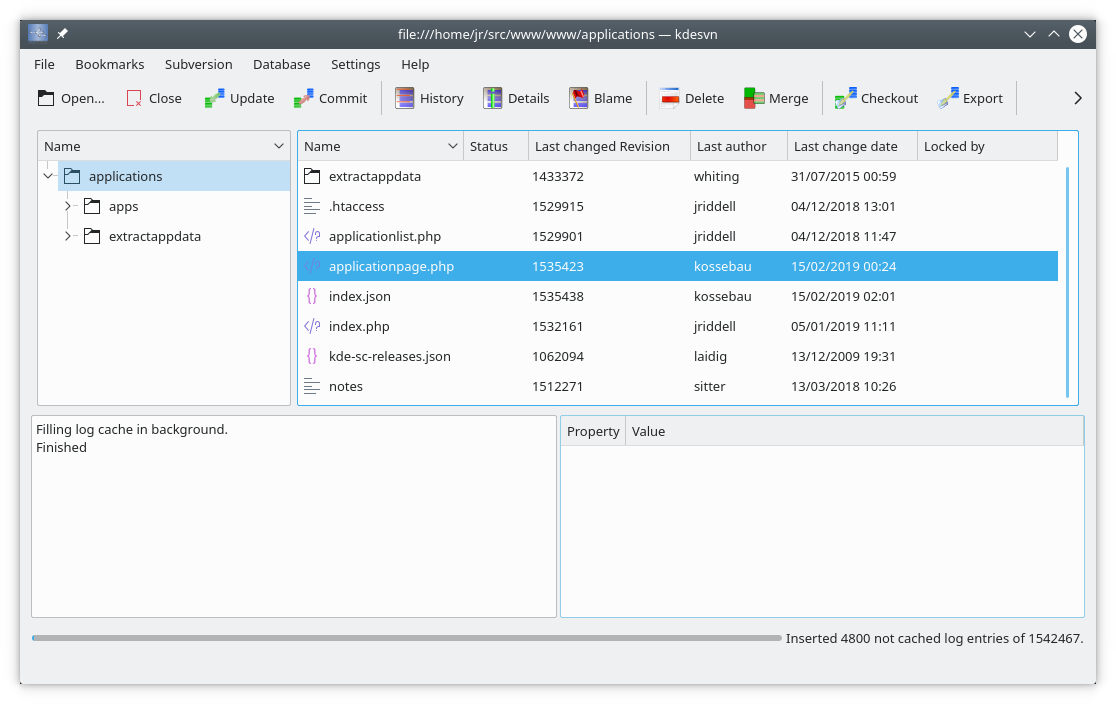1116x704 pixels.
Task: Select the index.json file row
Action: [x=360, y=297]
